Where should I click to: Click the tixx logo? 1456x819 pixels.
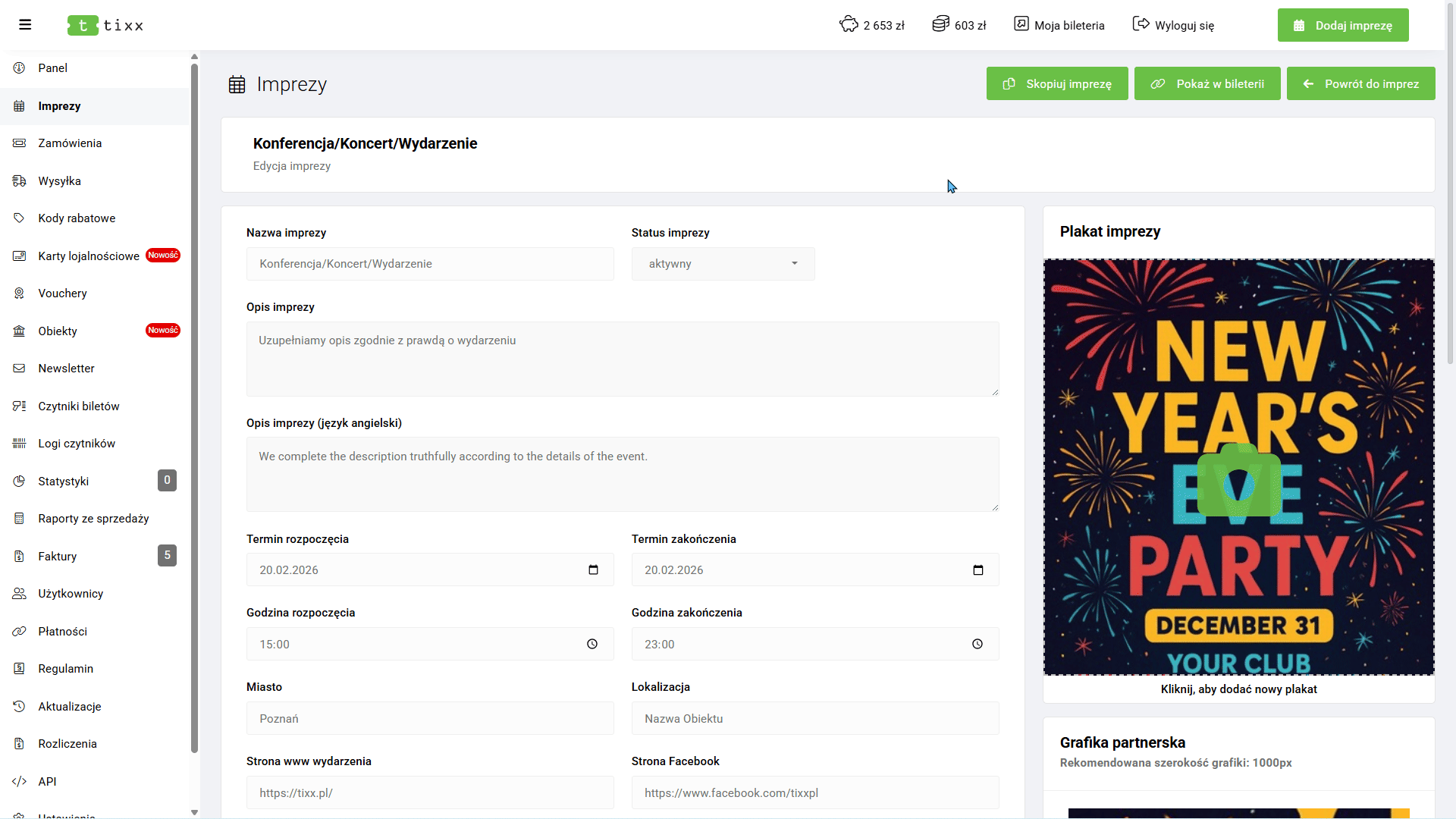105,25
